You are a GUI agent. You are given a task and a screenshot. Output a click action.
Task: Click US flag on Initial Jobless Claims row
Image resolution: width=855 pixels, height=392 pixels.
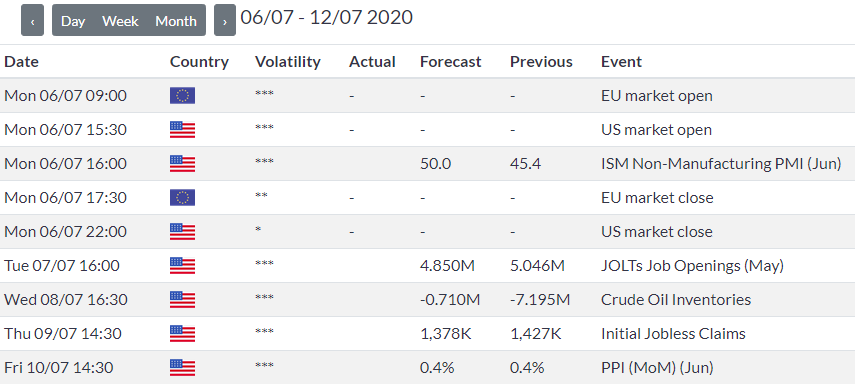coord(182,333)
